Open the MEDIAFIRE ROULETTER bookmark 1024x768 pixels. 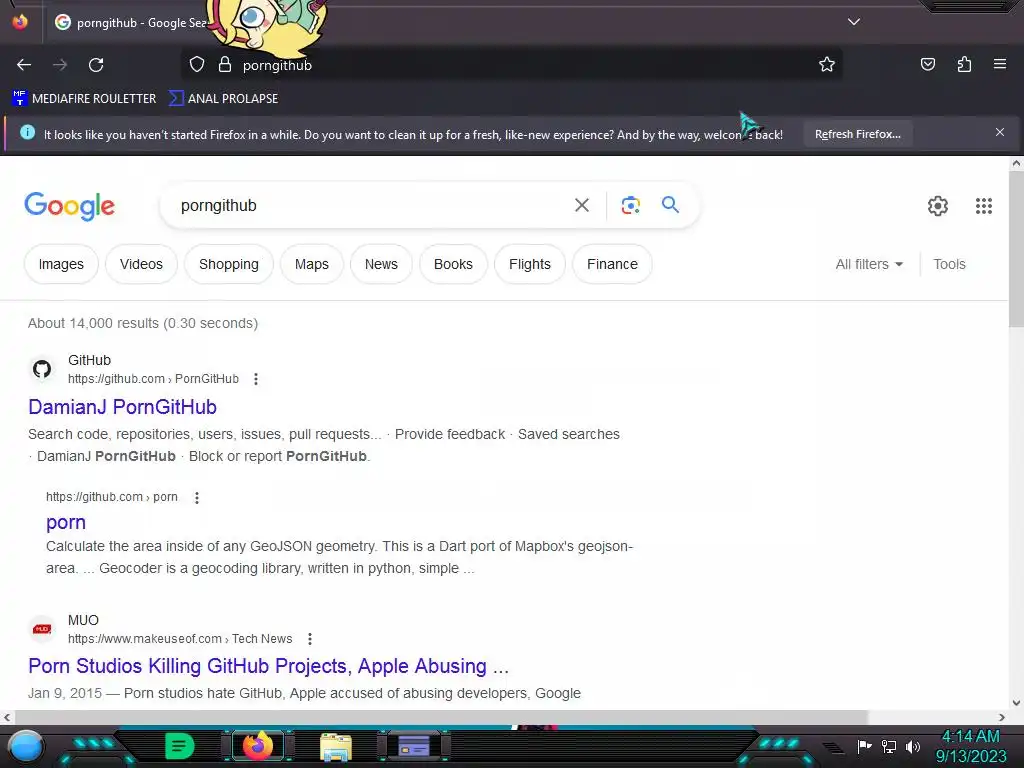tap(84, 99)
